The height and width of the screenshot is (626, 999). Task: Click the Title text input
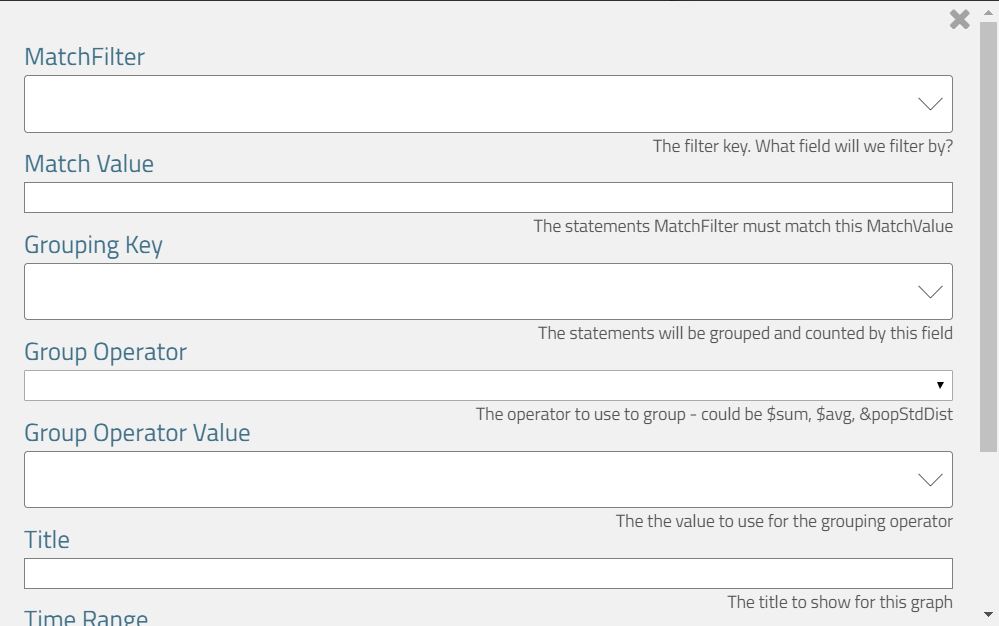[x=488, y=573]
